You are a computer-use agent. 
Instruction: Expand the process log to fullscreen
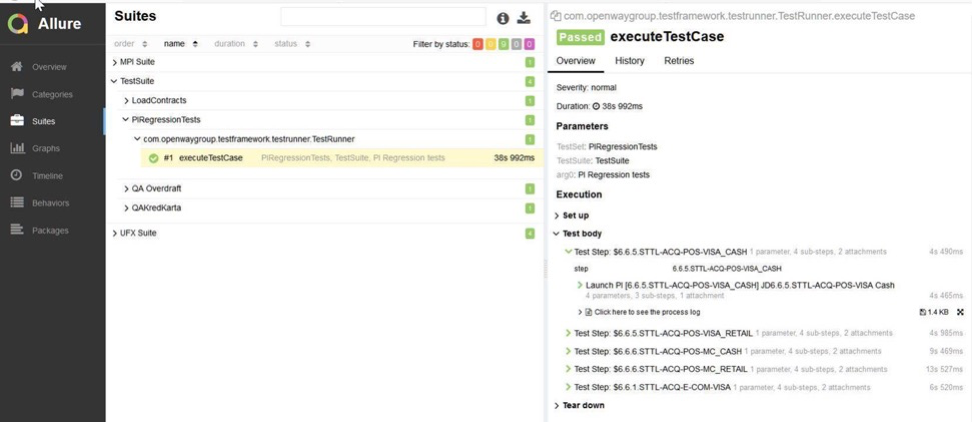(960, 312)
